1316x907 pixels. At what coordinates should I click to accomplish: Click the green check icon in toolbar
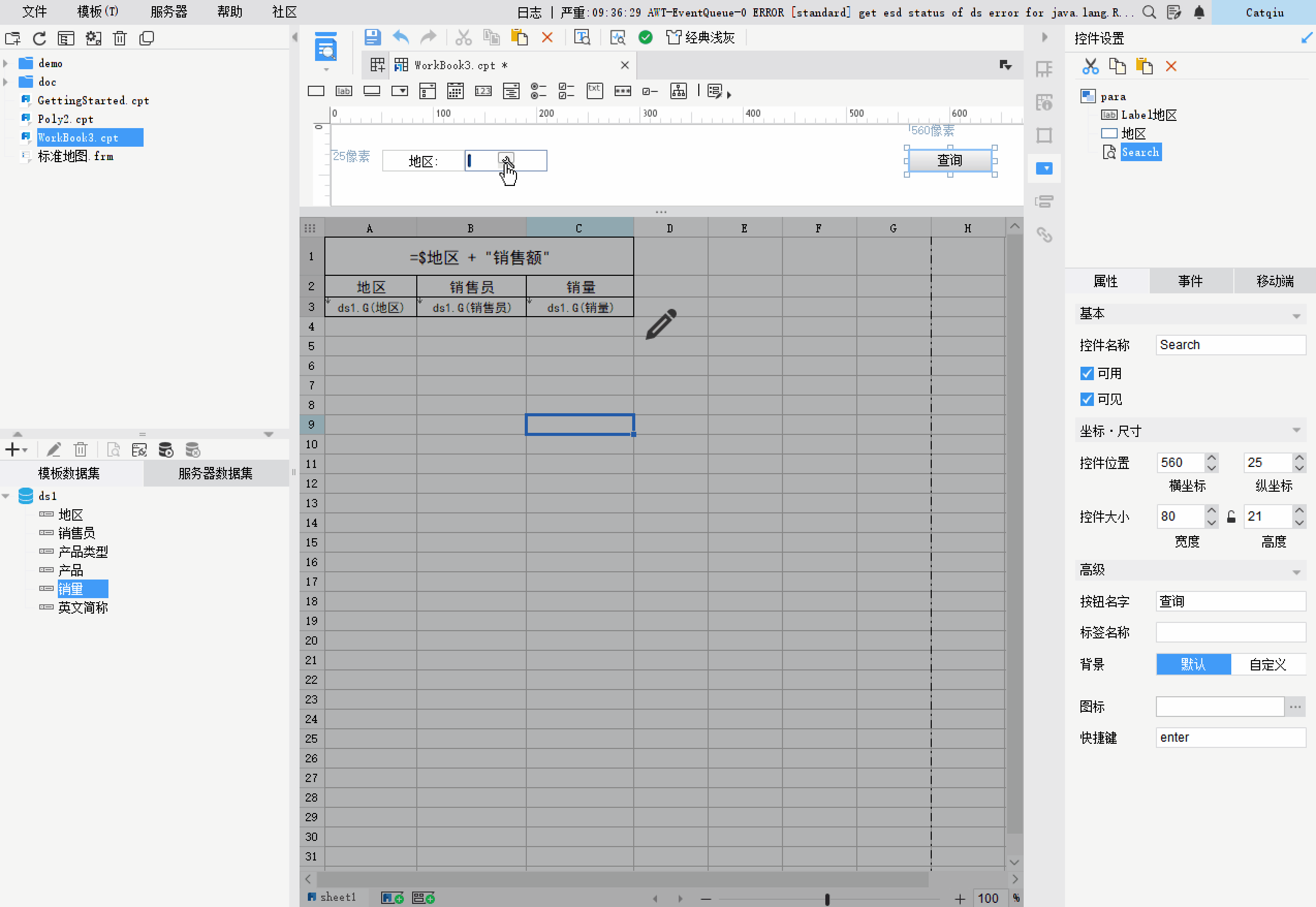pos(645,38)
